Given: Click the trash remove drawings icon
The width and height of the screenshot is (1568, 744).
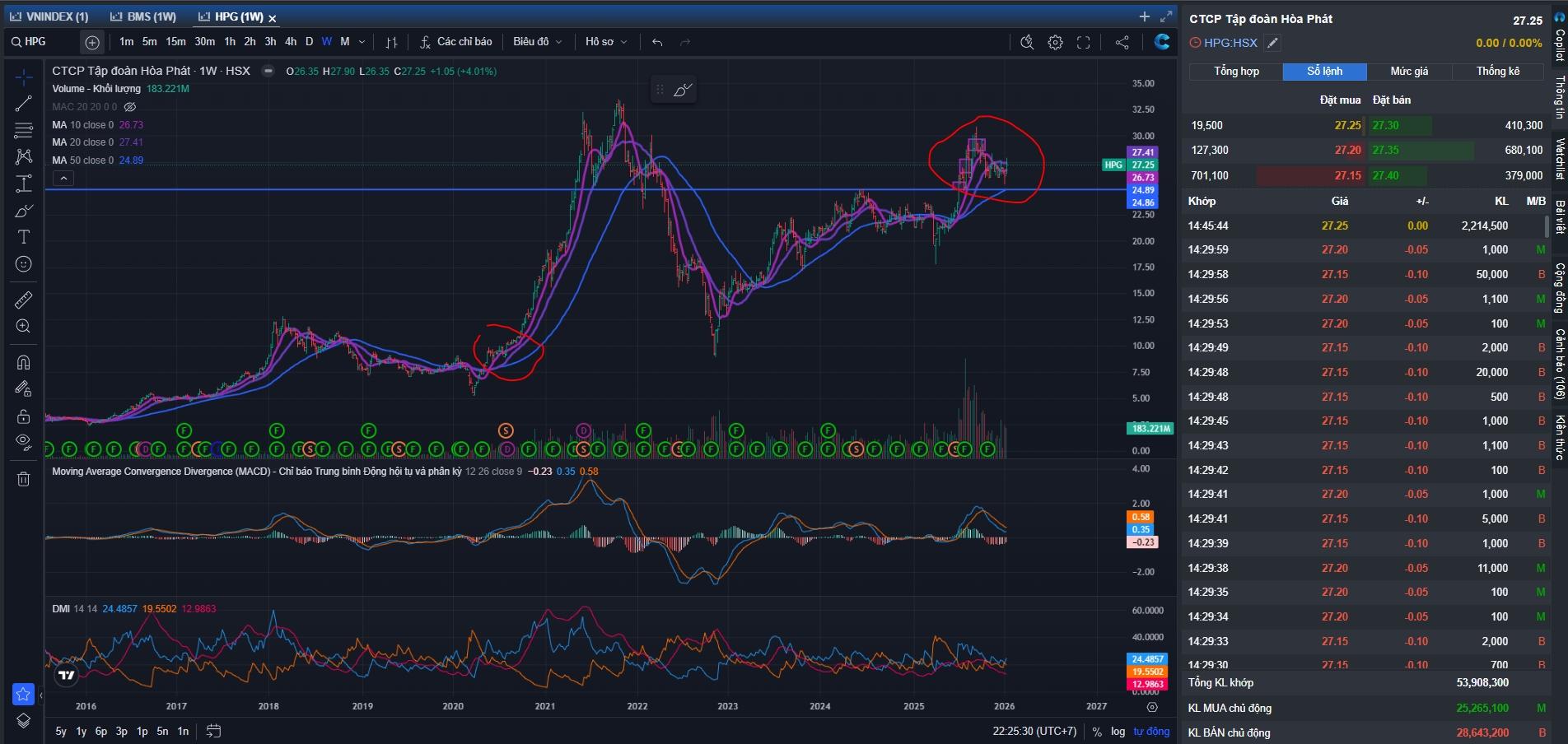Looking at the screenshot, I should coord(24,479).
